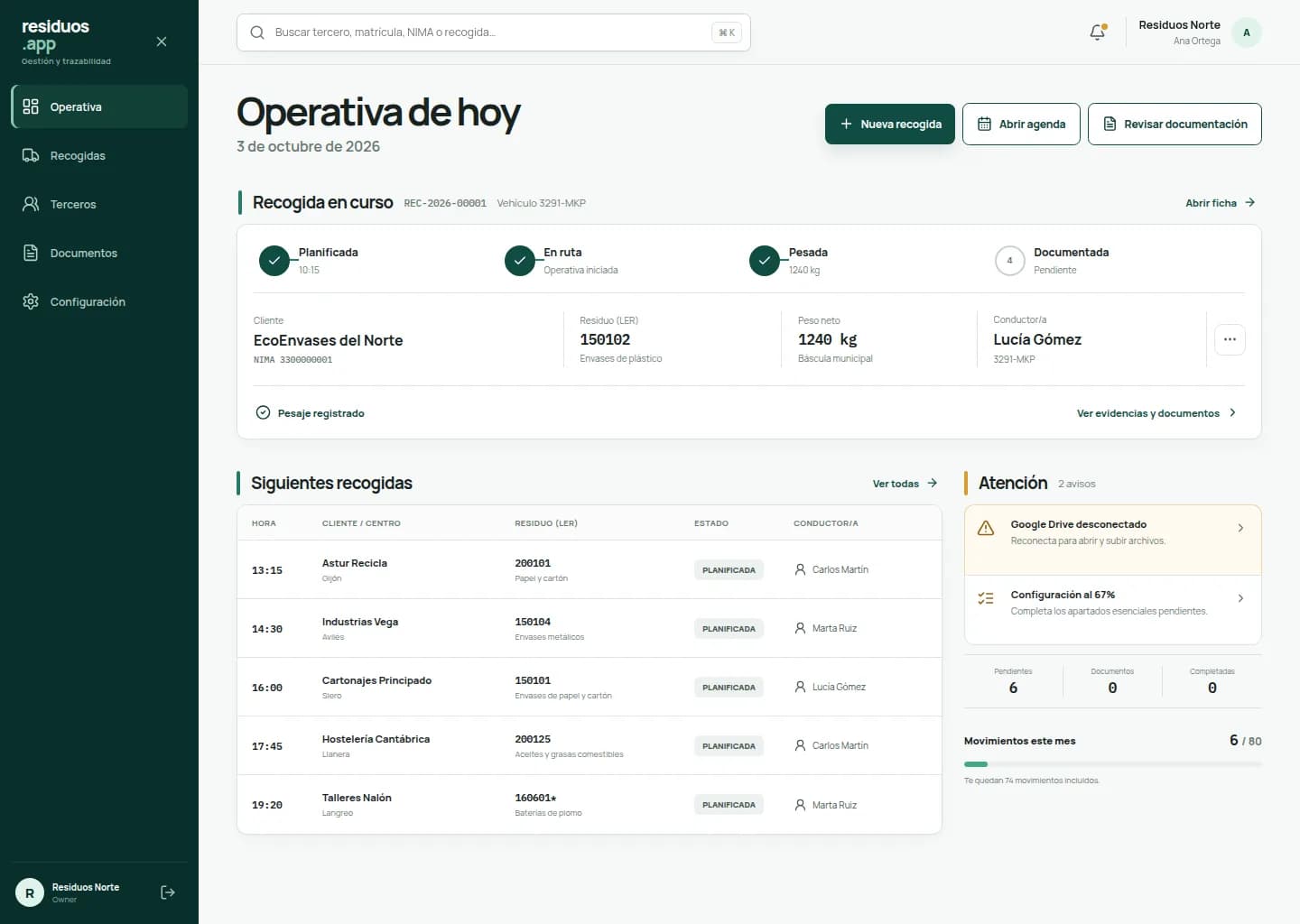Expand the Configuración al 67% chevron
Screen dimensions: 1300x924
click(1240, 598)
